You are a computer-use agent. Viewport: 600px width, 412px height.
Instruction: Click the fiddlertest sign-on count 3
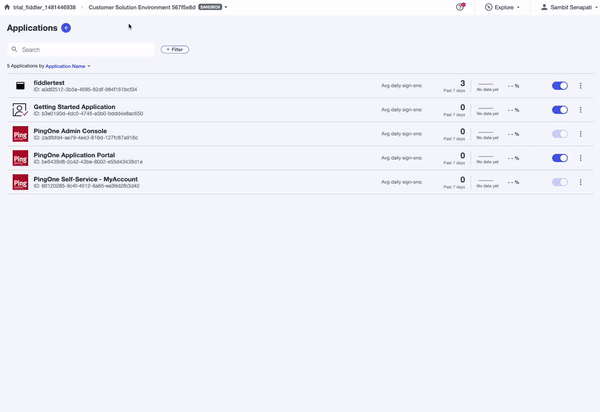[x=462, y=83]
